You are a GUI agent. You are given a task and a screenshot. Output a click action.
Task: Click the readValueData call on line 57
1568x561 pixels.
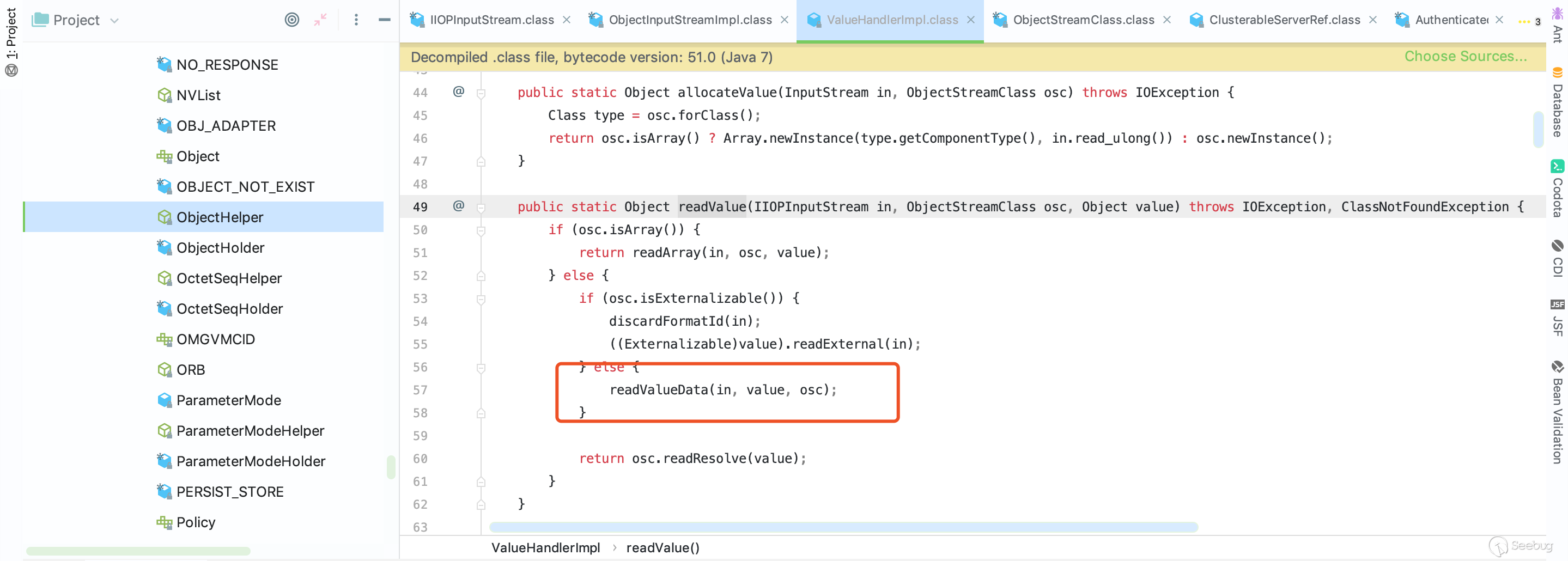point(723,390)
